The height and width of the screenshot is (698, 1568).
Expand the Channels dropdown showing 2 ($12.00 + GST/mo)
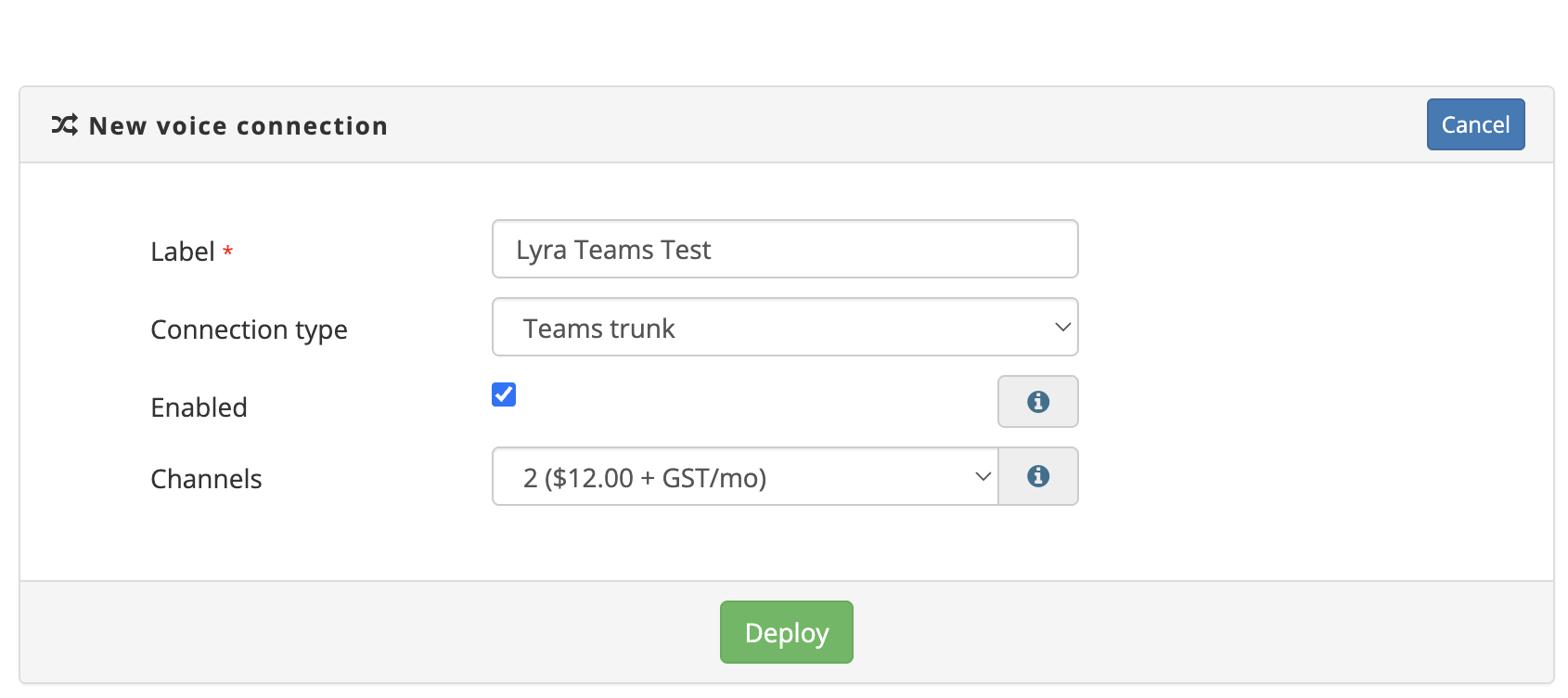[x=744, y=477]
